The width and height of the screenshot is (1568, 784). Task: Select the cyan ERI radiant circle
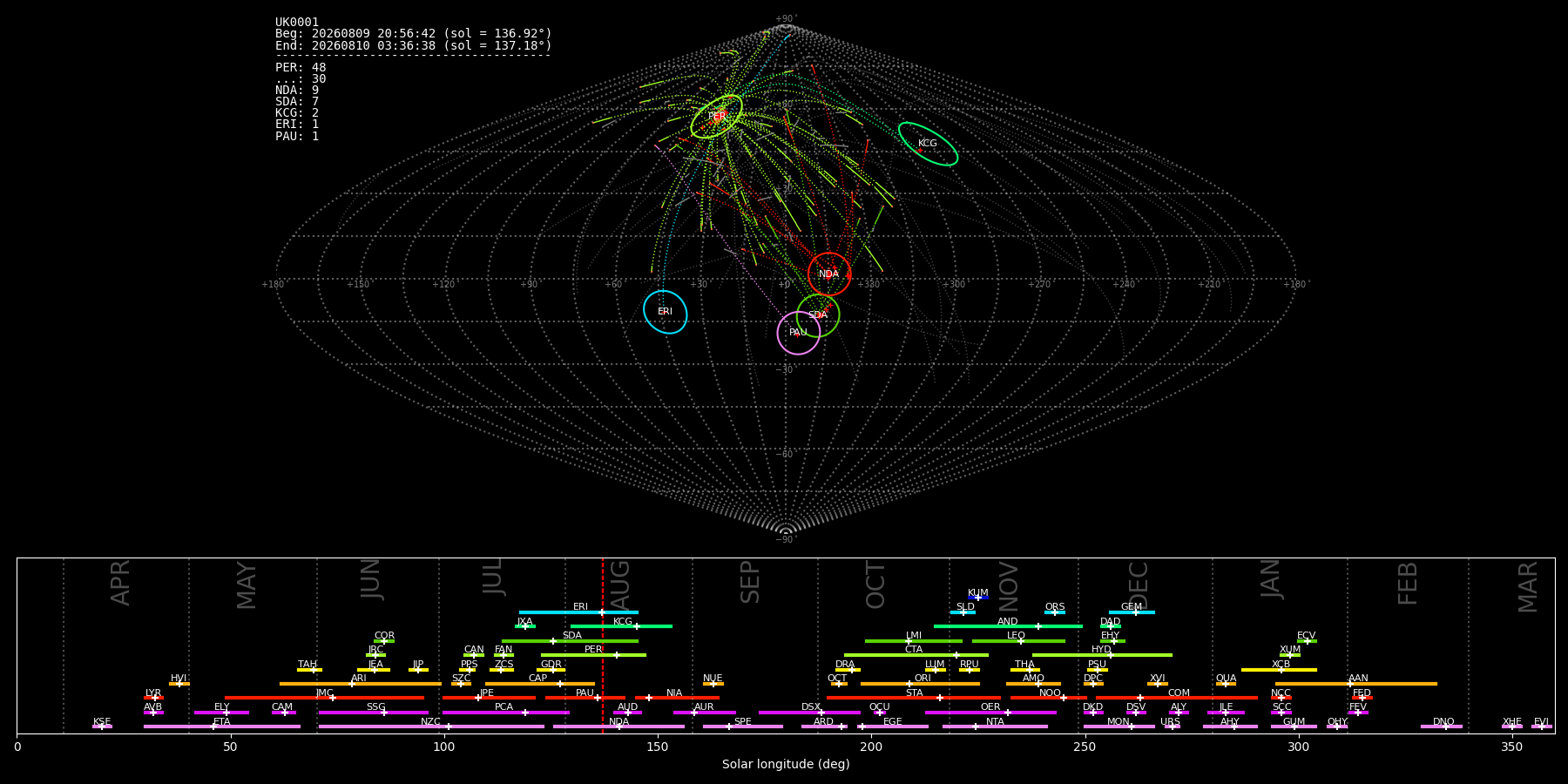[666, 312]
